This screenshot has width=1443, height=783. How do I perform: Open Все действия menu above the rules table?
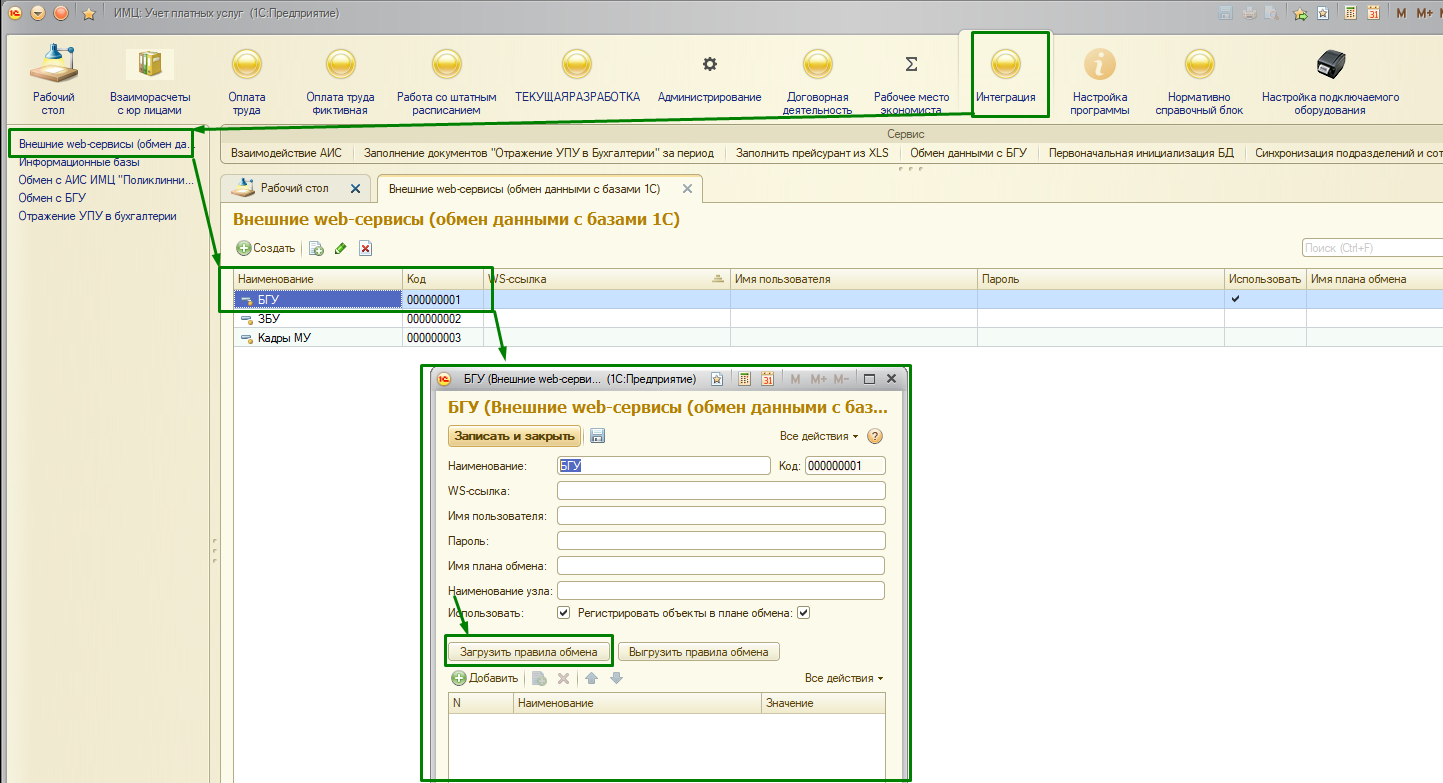[x=844, y=678]
